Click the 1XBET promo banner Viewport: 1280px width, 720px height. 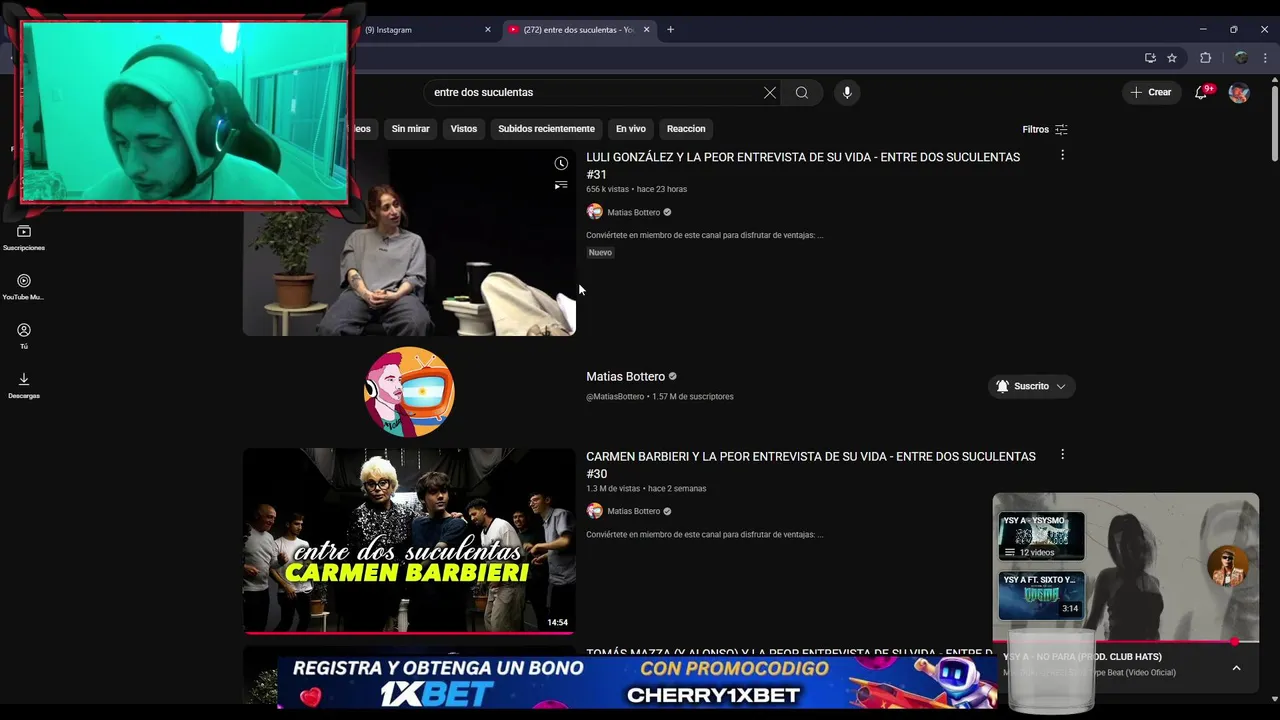637,682
